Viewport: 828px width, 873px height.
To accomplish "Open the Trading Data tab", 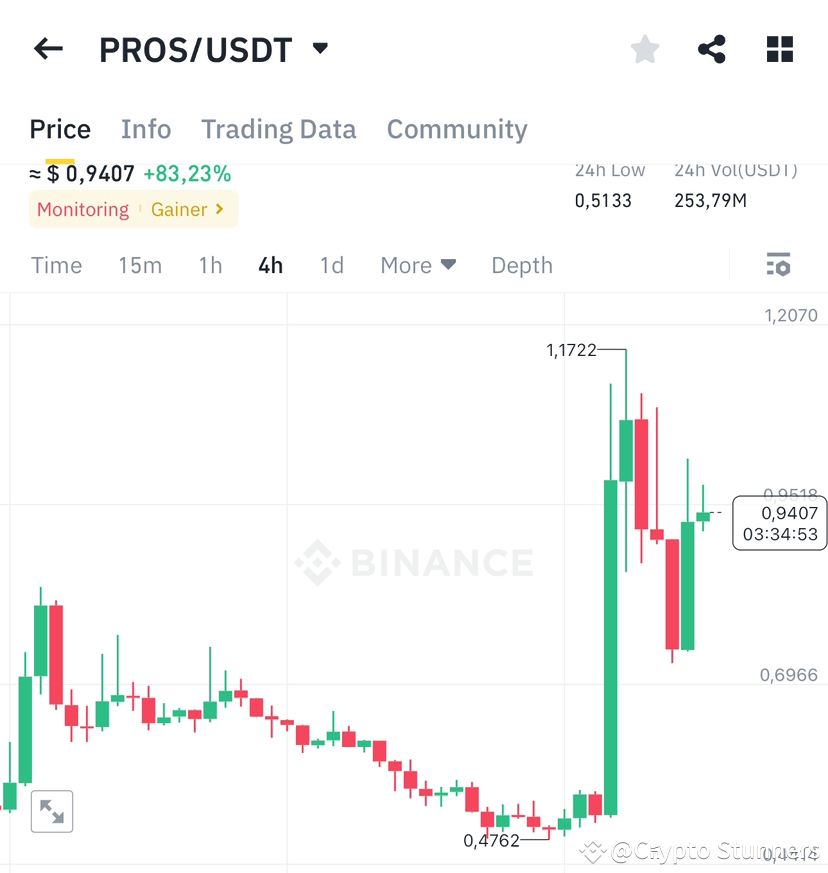I will point(278,129).
